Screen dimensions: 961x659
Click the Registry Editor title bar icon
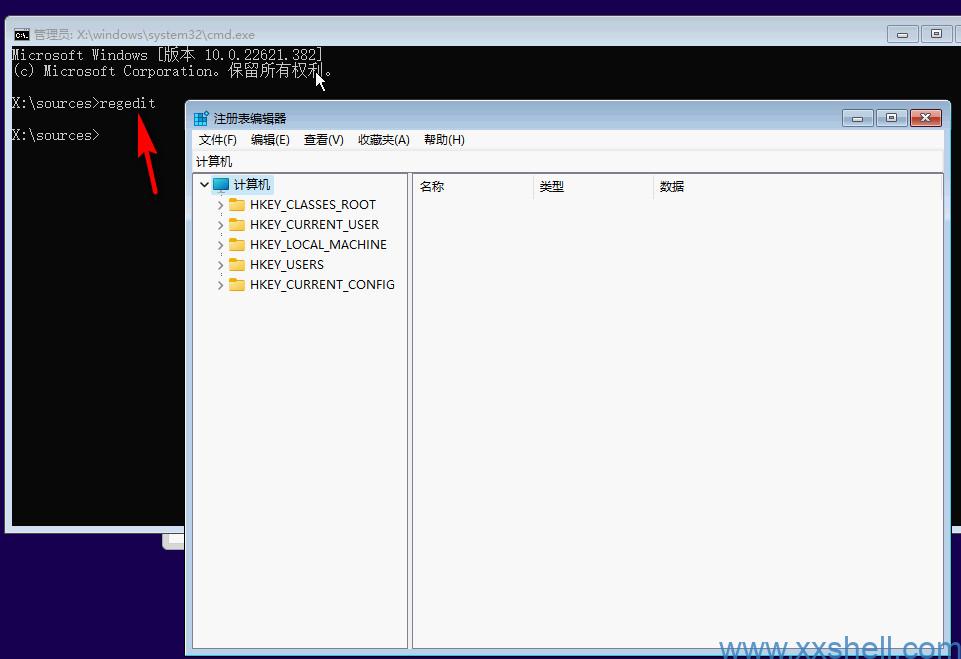201,118
